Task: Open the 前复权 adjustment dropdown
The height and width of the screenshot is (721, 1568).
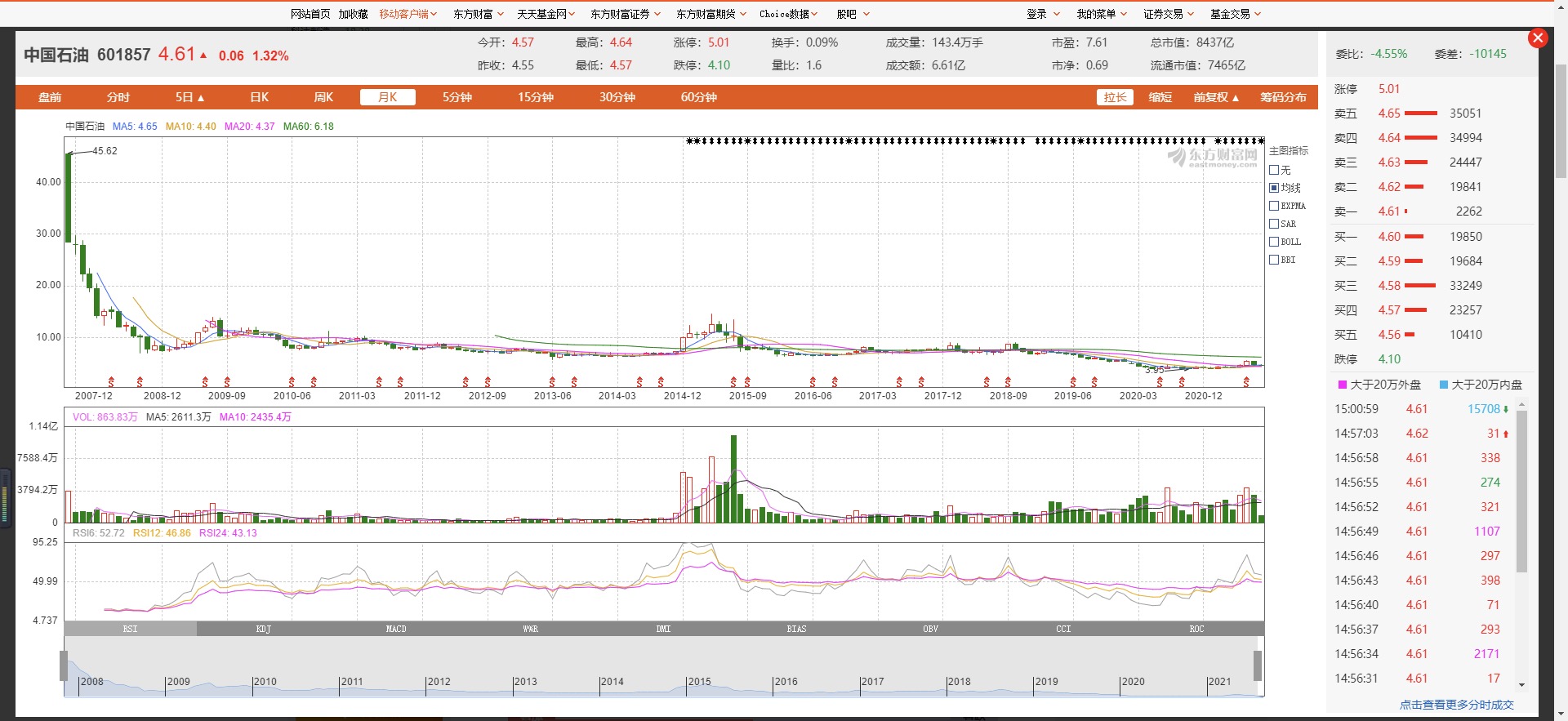Action: click(x=1216, y=97)
